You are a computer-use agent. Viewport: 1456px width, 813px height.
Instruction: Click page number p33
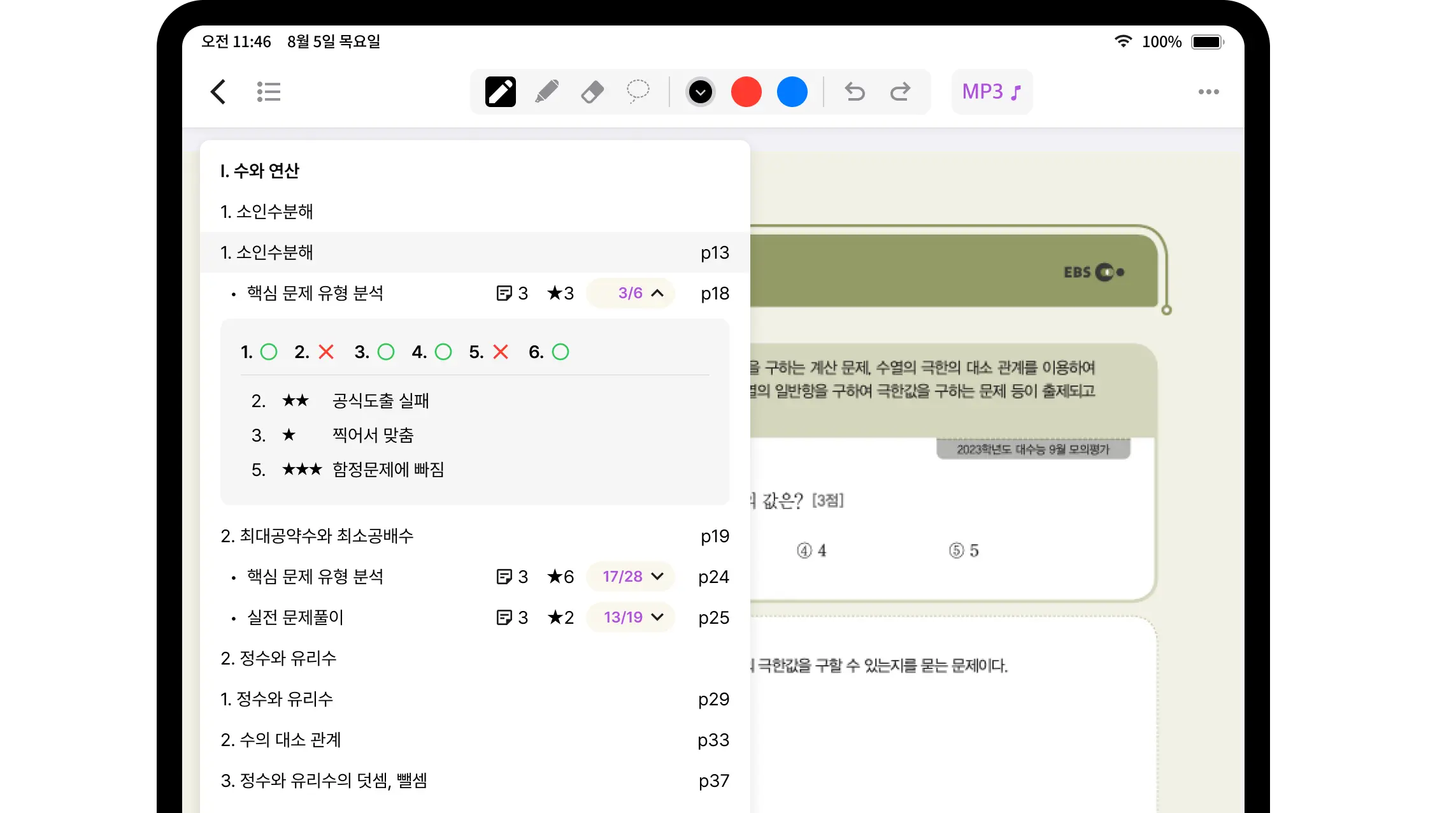(x=713, y=740)
